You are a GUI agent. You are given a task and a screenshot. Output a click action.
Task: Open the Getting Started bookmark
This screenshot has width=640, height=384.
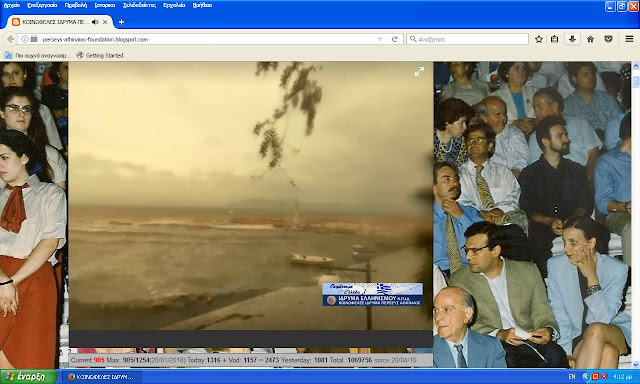[100, 55]
